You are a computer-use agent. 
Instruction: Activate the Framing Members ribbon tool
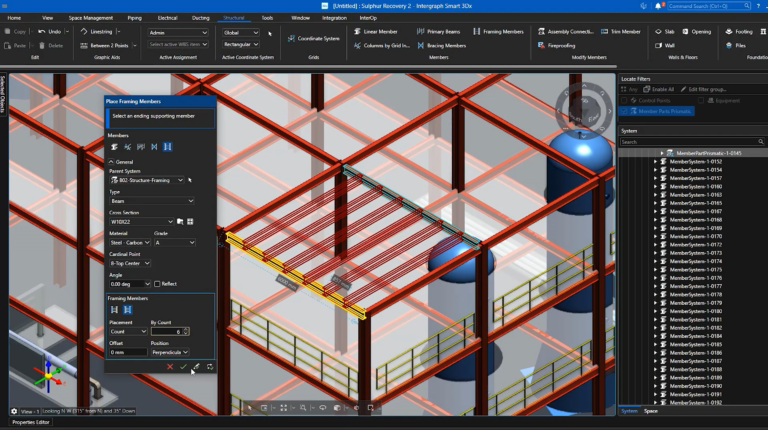pos(498,31)
